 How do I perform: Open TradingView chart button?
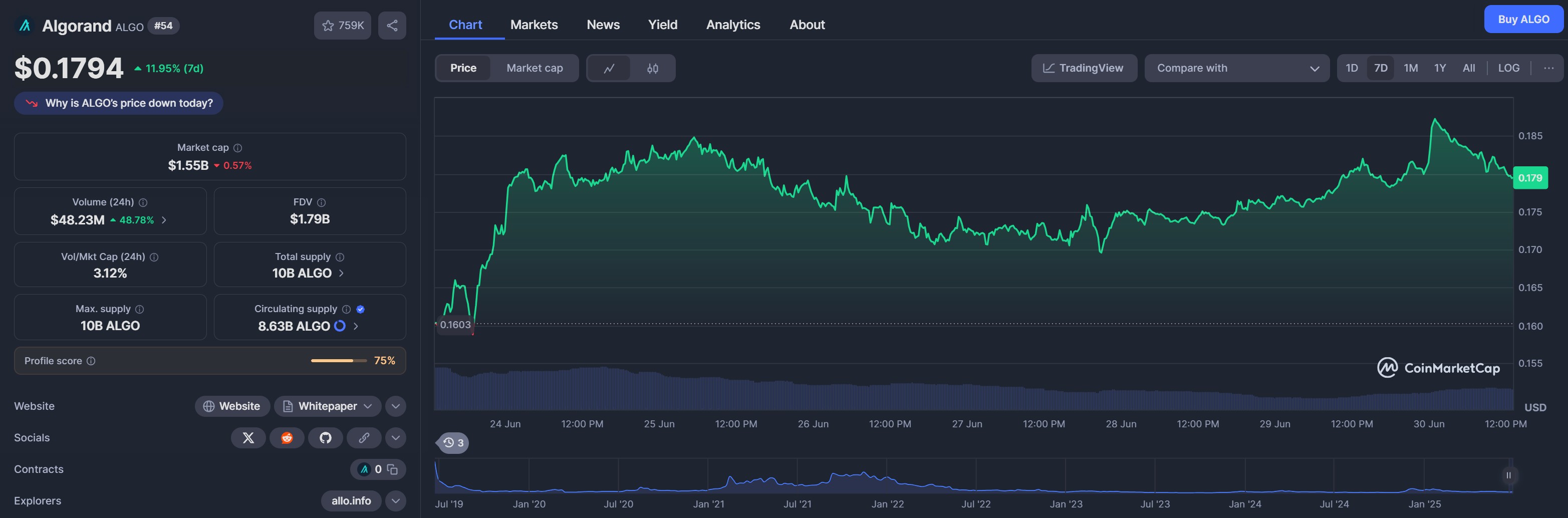pos(1084,68)
